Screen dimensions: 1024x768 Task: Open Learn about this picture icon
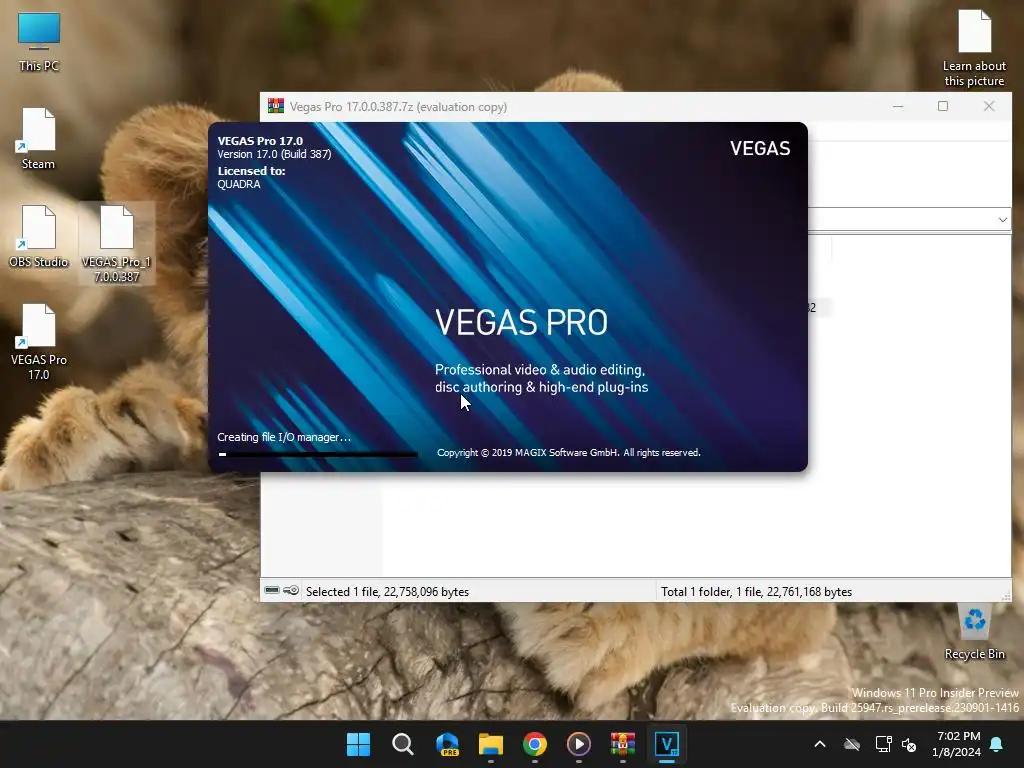[x=974, y=48]
